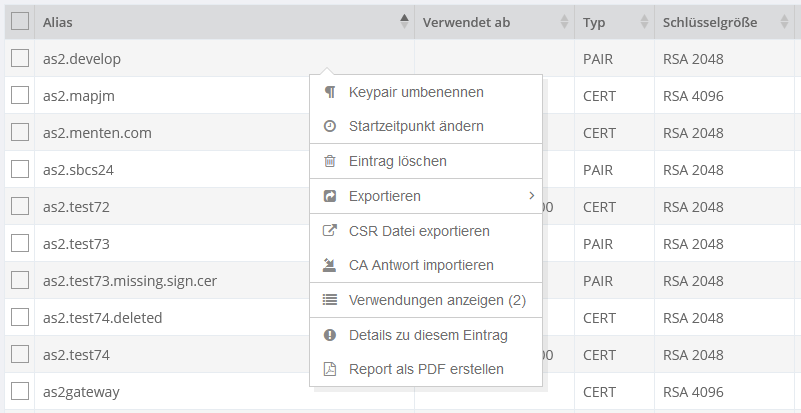801x413 pixels.
Task: Tick the checkbox for as2.develop
Action: pyautogui.click(x=20, y=59)
